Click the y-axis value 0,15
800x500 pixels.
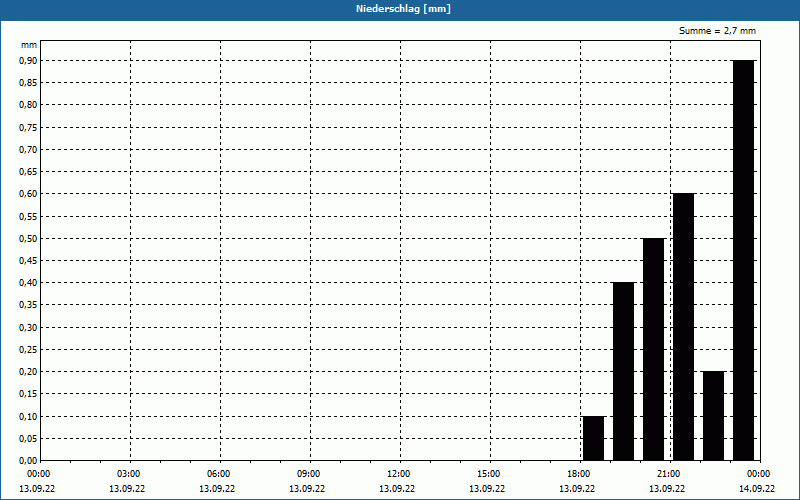(x=28, y=394)
